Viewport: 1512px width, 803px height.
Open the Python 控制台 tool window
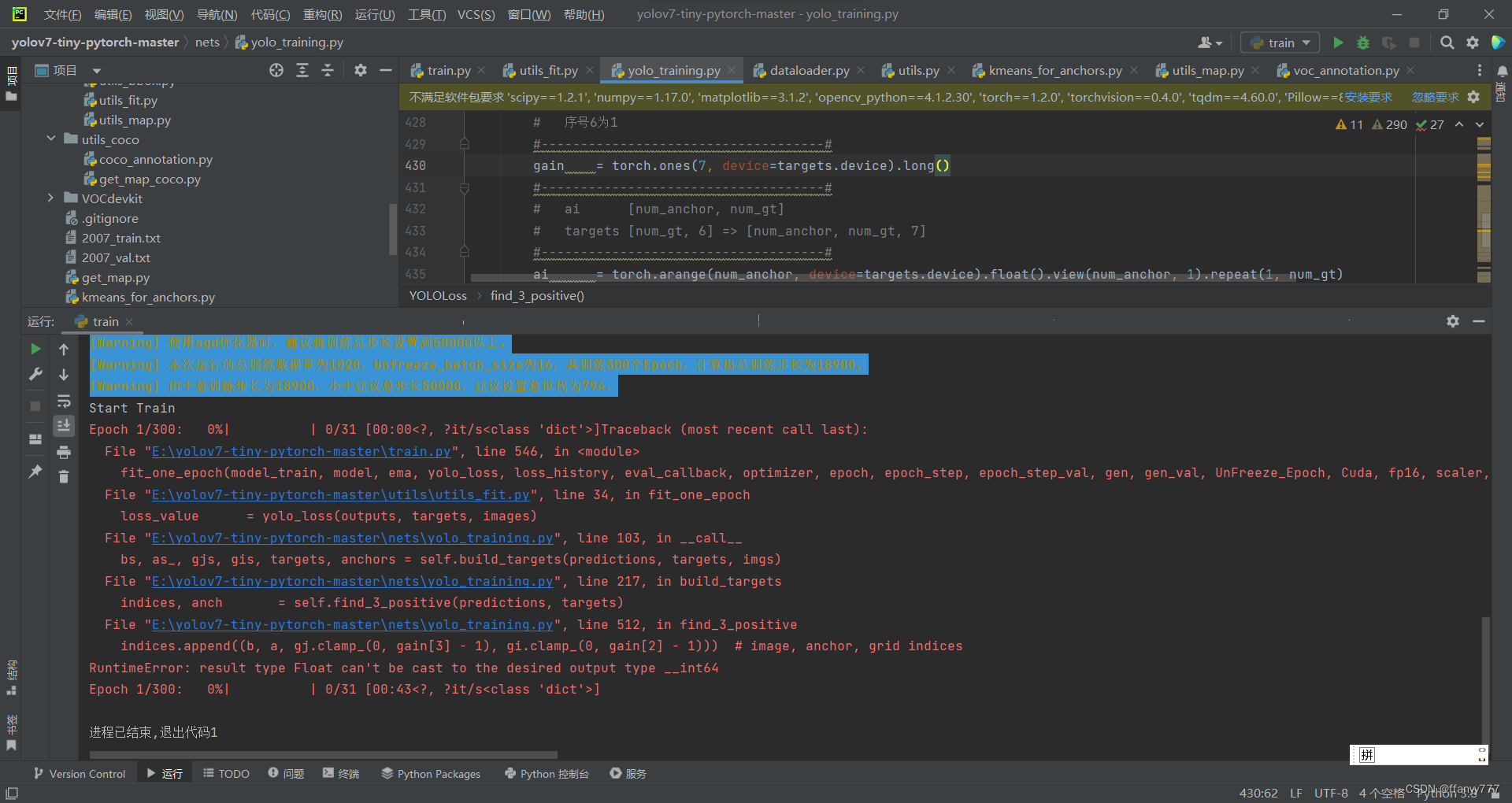pyautogui.click(x=547, y=774)
